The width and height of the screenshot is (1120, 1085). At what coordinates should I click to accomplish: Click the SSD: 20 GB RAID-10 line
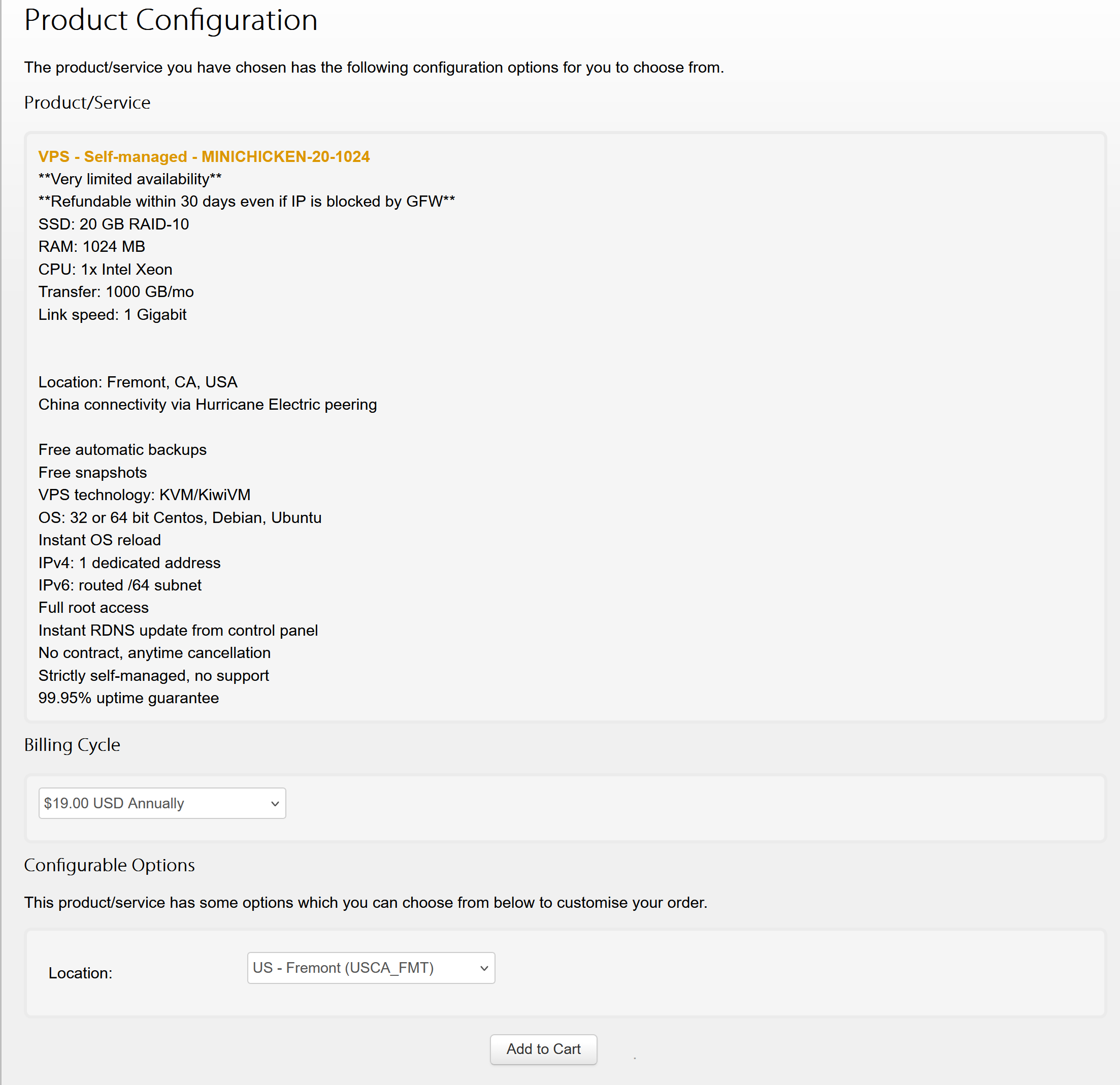(x=113, y=224)
